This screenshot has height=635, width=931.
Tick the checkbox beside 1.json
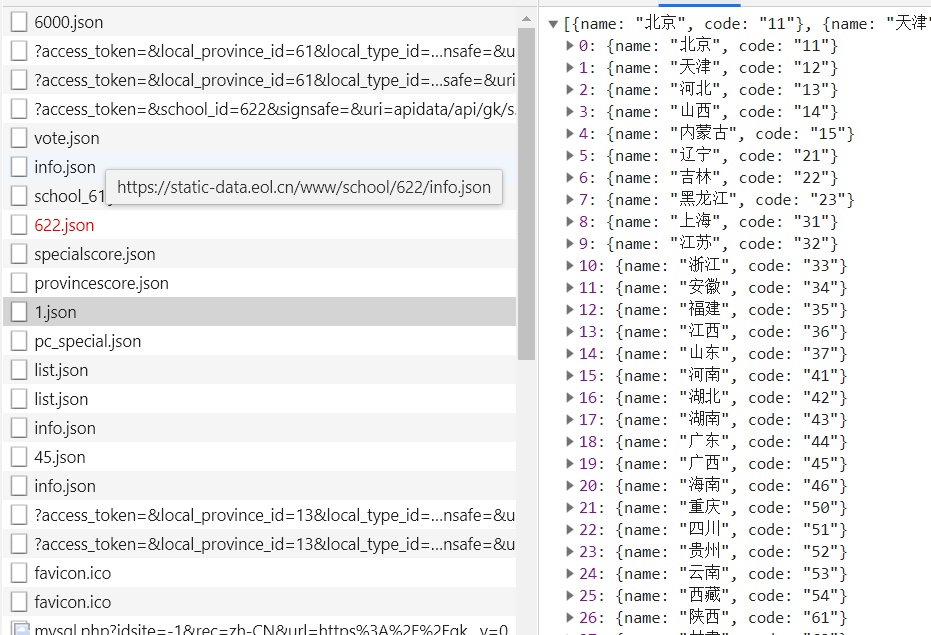click(x=19, y=312)
